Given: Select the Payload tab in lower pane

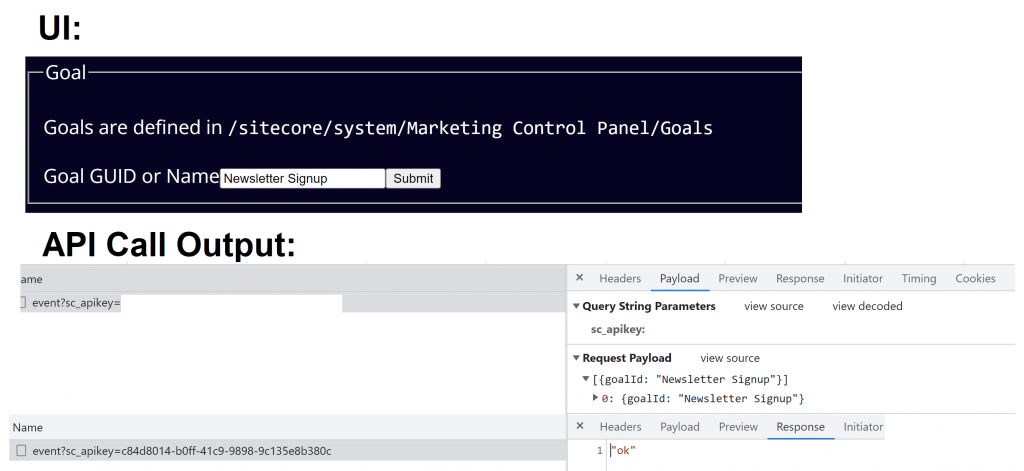Looking at the screenshot, I should (680, 427).
